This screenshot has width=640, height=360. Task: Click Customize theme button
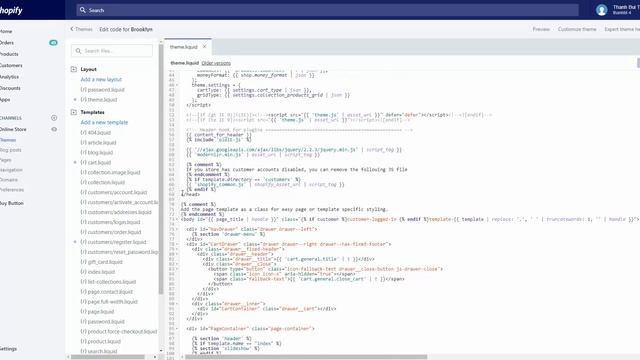(577, 29)
